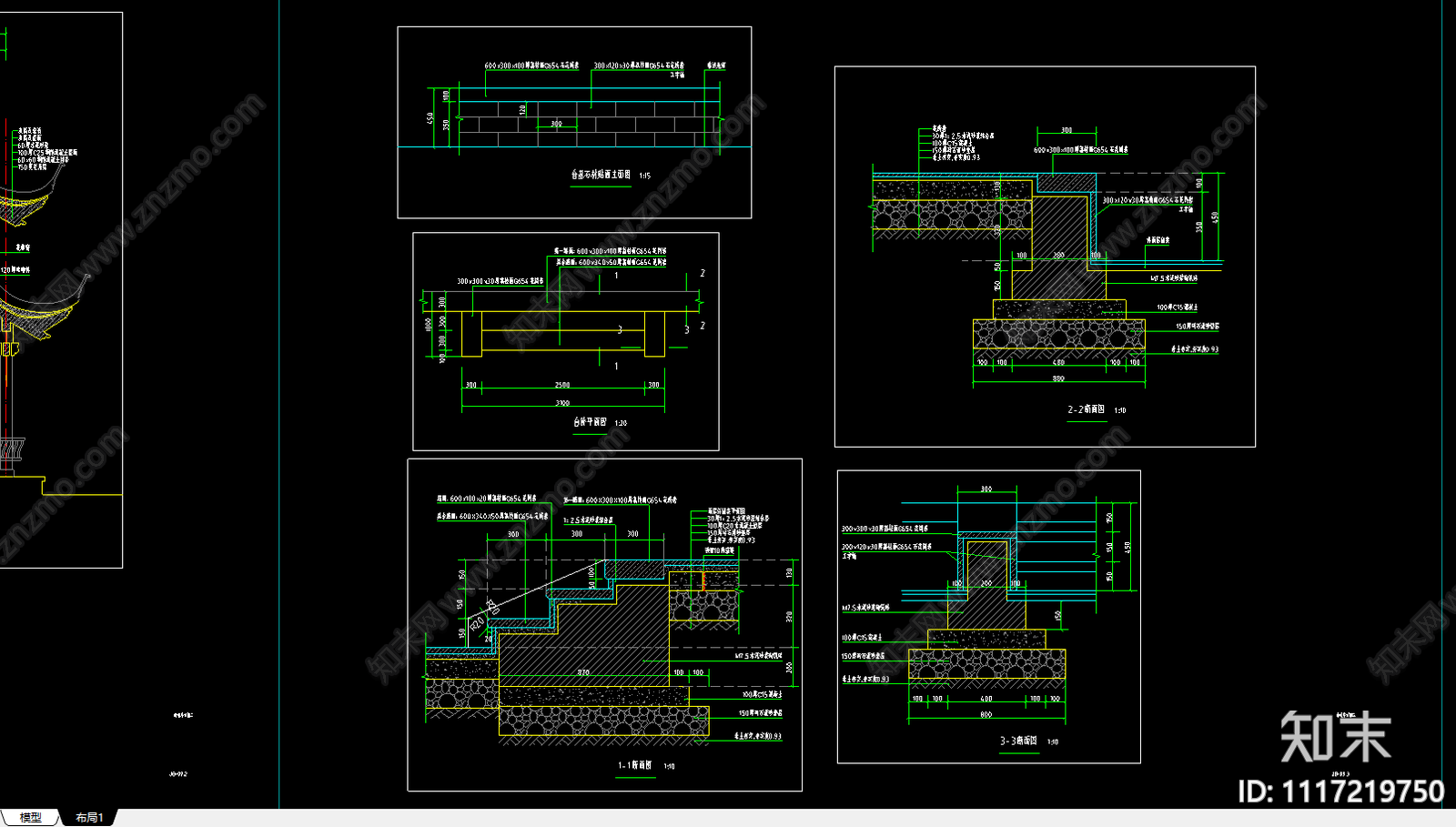Pick the 800 overall dimension in 3-3
Screen dimensions: 1456x827
pyautogui.click(x=986, y=715)
